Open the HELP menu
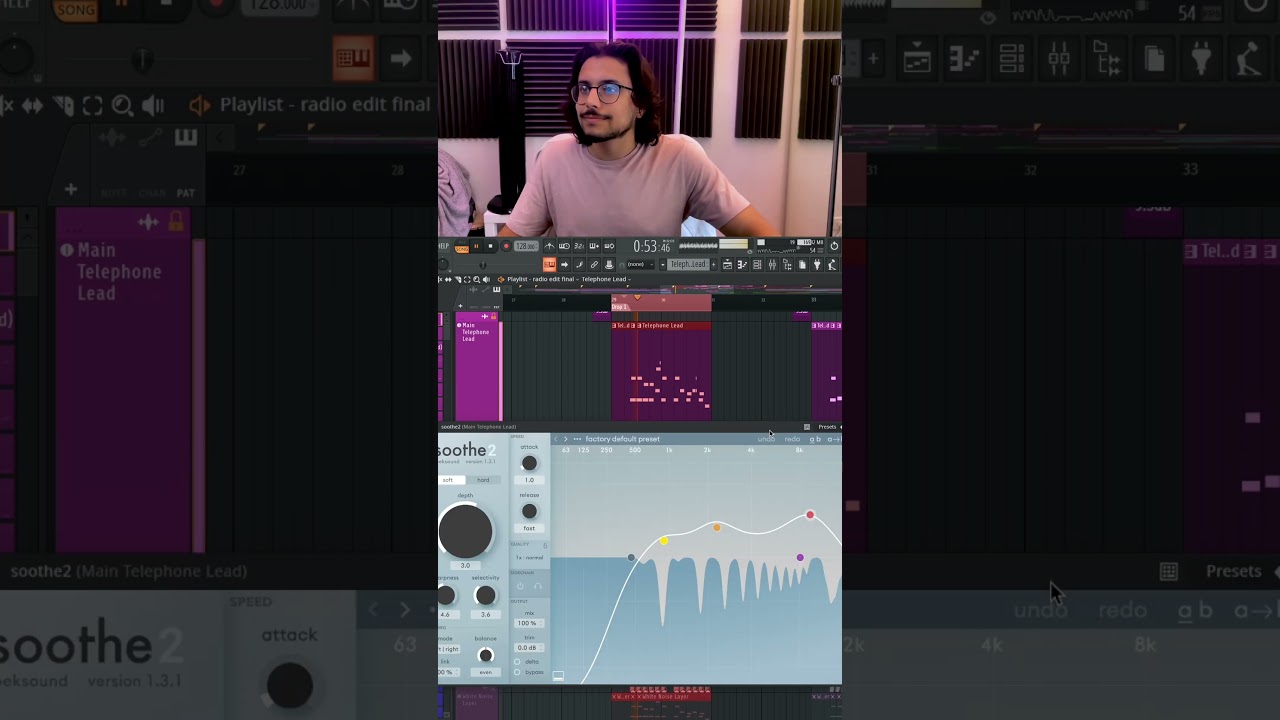This screenshot has height=720, width=1280. click(x=443, y=246)
